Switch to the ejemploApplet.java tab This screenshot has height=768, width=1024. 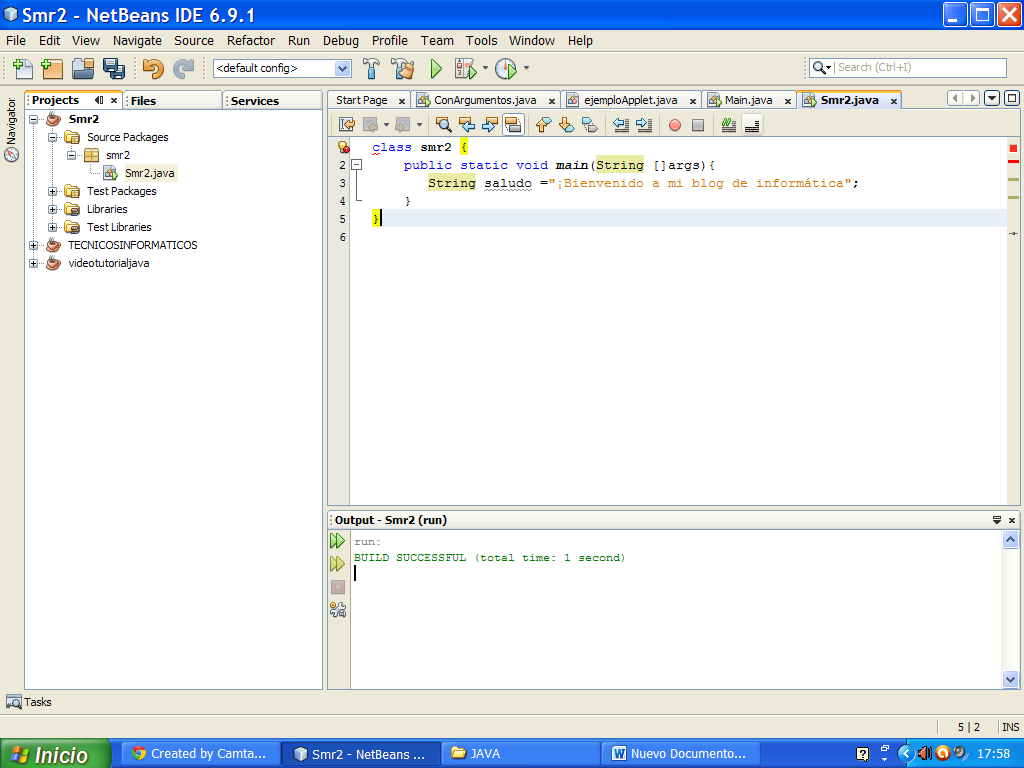point(630,100)
